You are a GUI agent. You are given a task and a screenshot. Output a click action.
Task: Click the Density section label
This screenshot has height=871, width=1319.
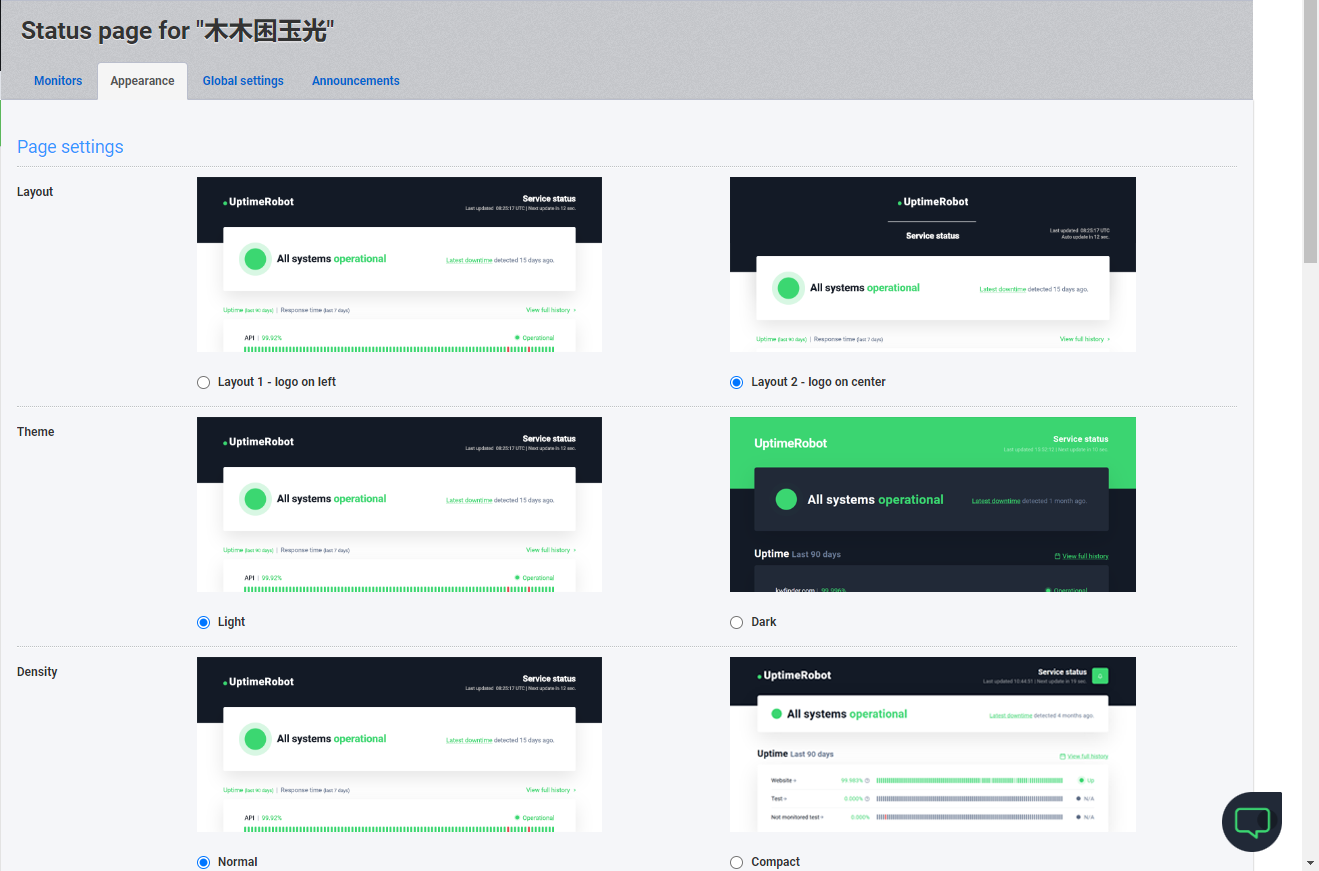click(37, 672)
